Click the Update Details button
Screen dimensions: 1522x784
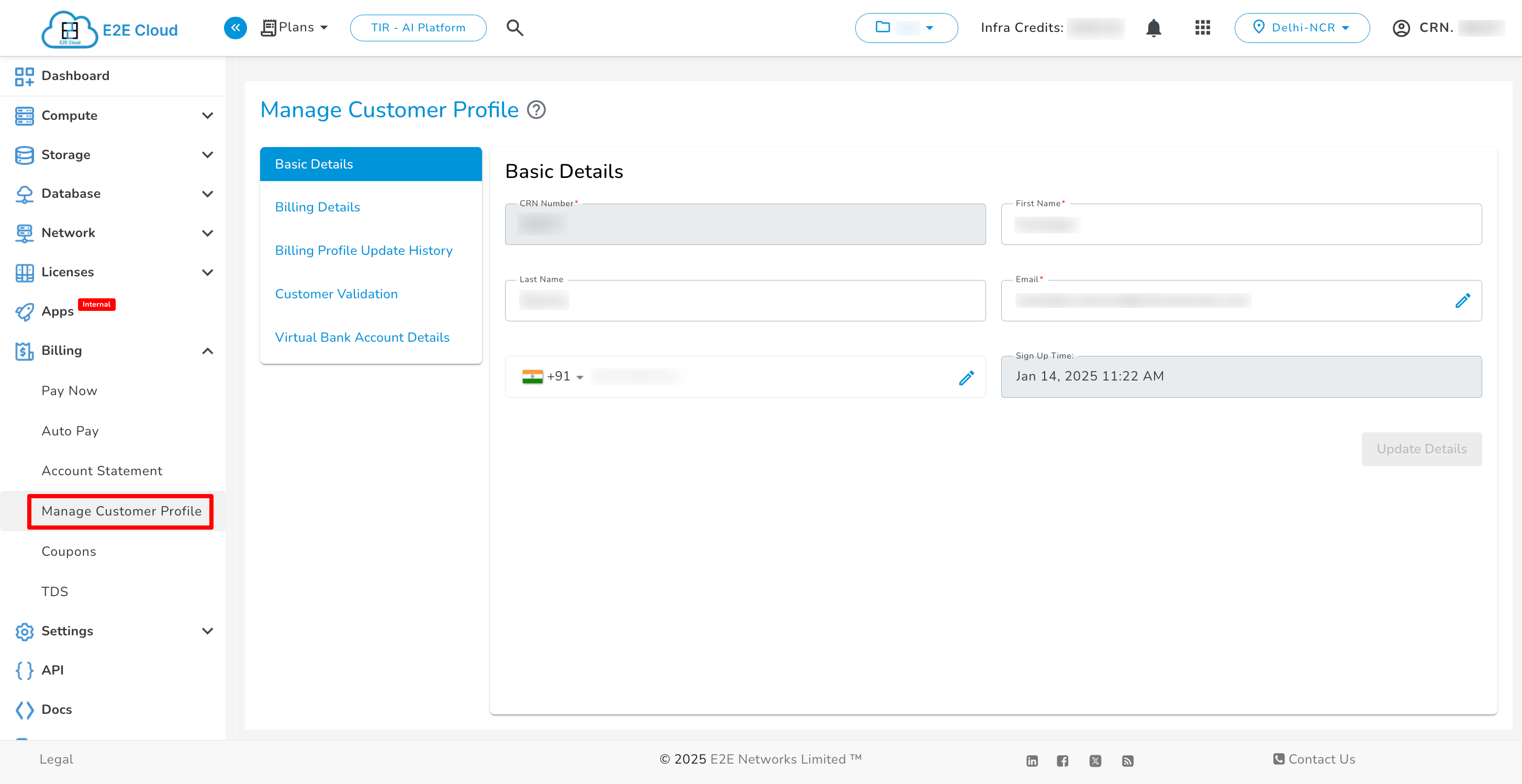1421,449
